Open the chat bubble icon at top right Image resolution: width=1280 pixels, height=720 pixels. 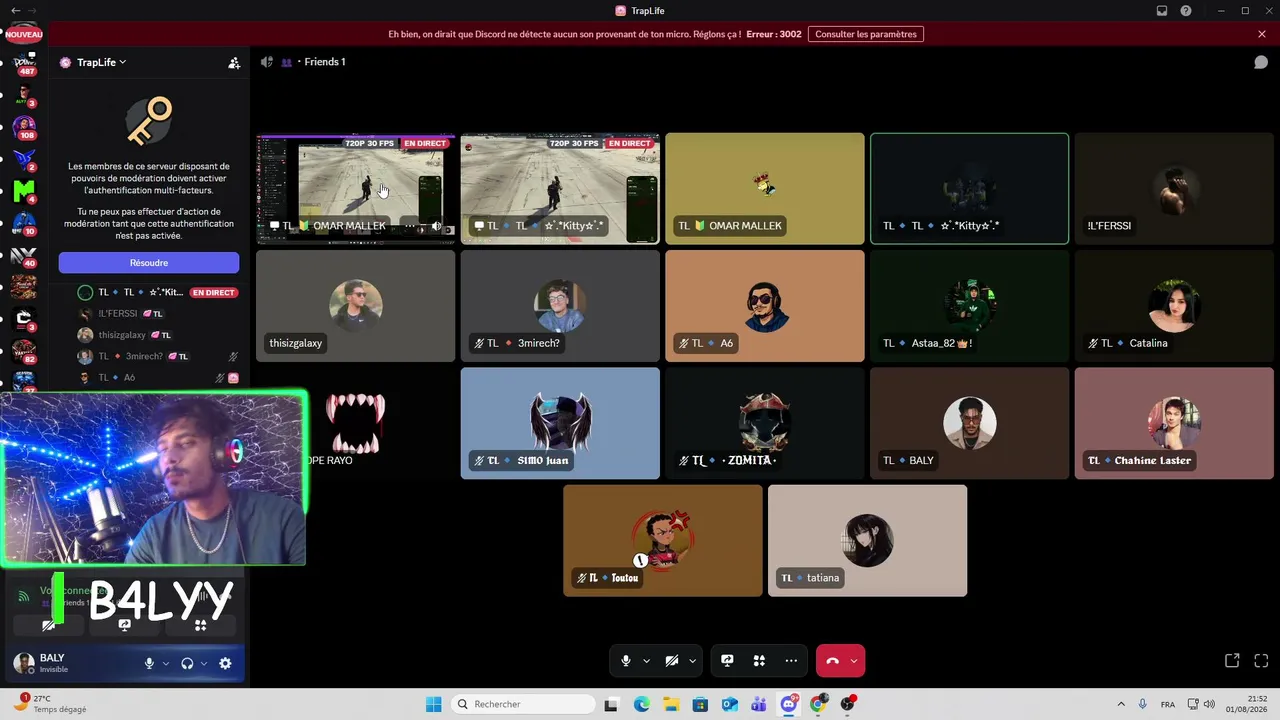point(1261,62)
